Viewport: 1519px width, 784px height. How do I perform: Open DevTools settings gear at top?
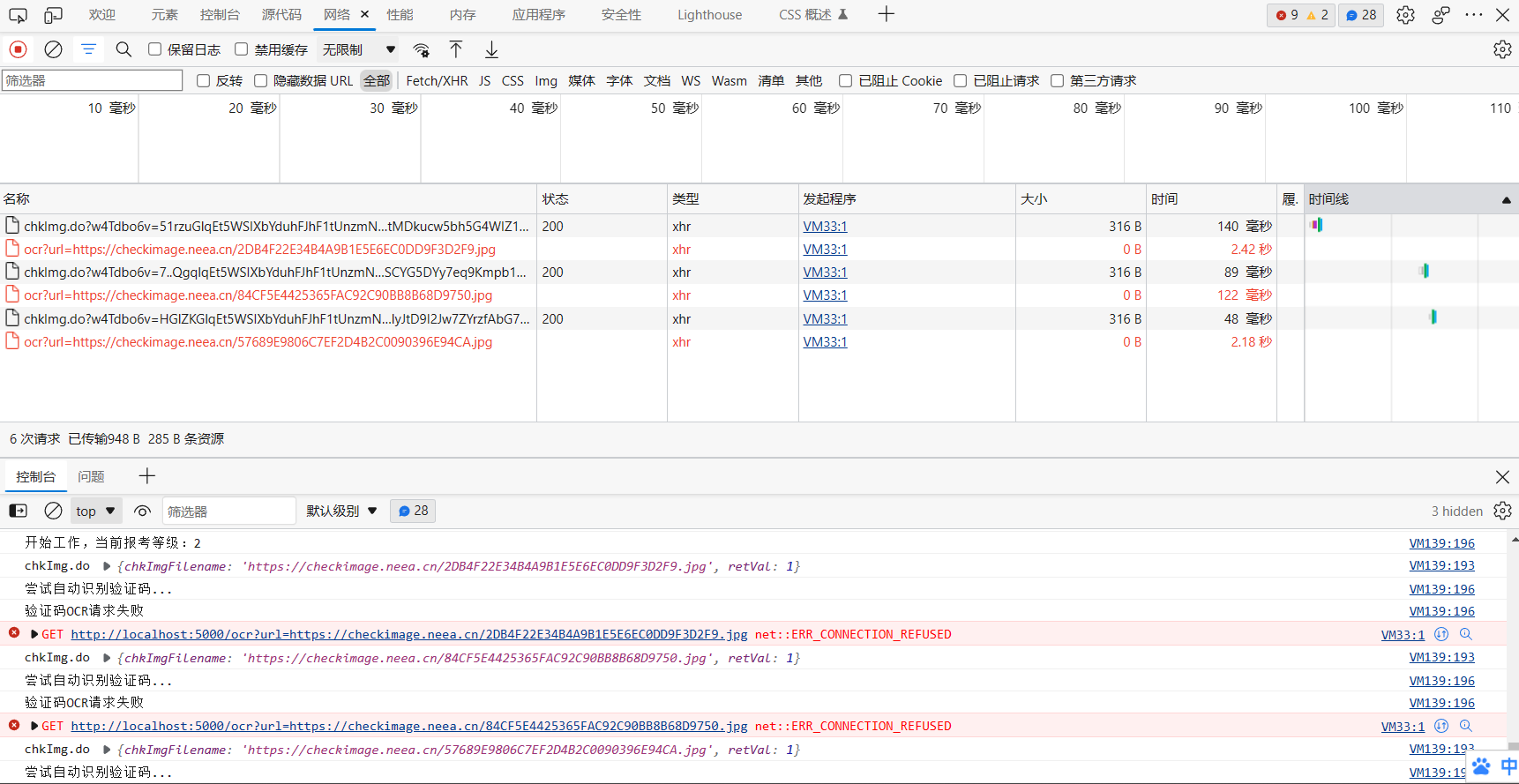click(1405, 15)
